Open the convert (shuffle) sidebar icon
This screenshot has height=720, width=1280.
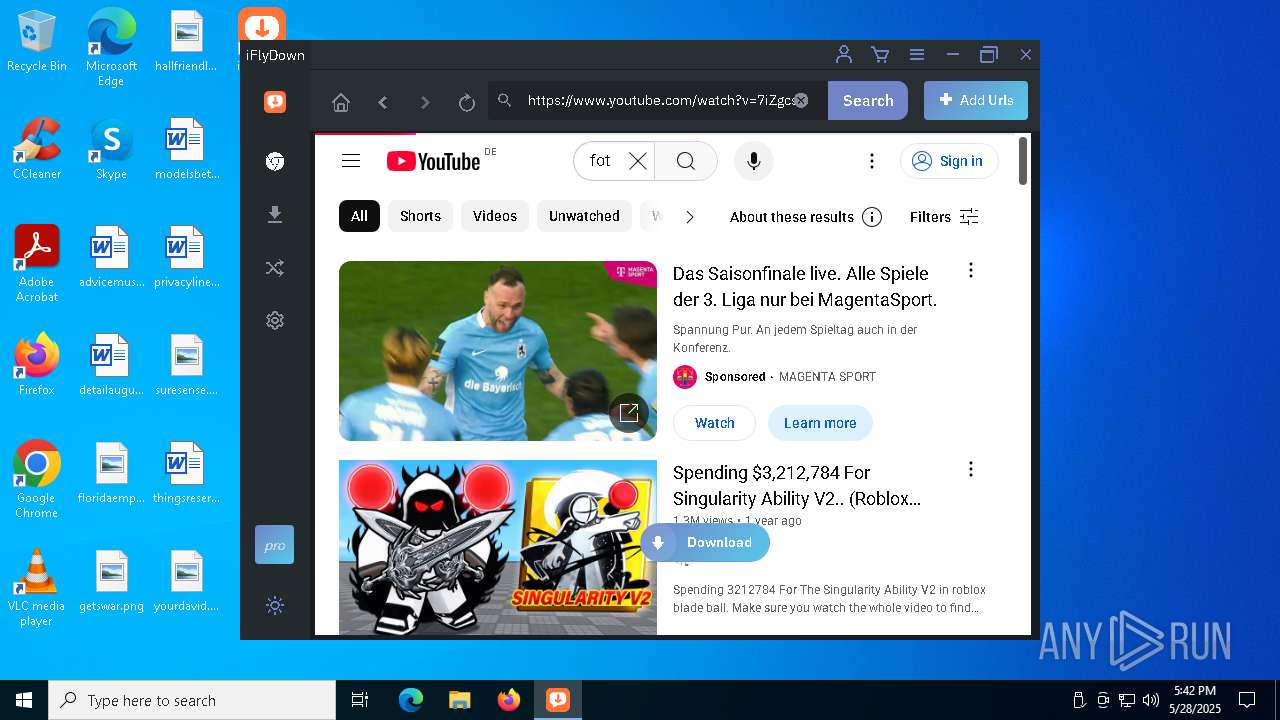[275, 268]
